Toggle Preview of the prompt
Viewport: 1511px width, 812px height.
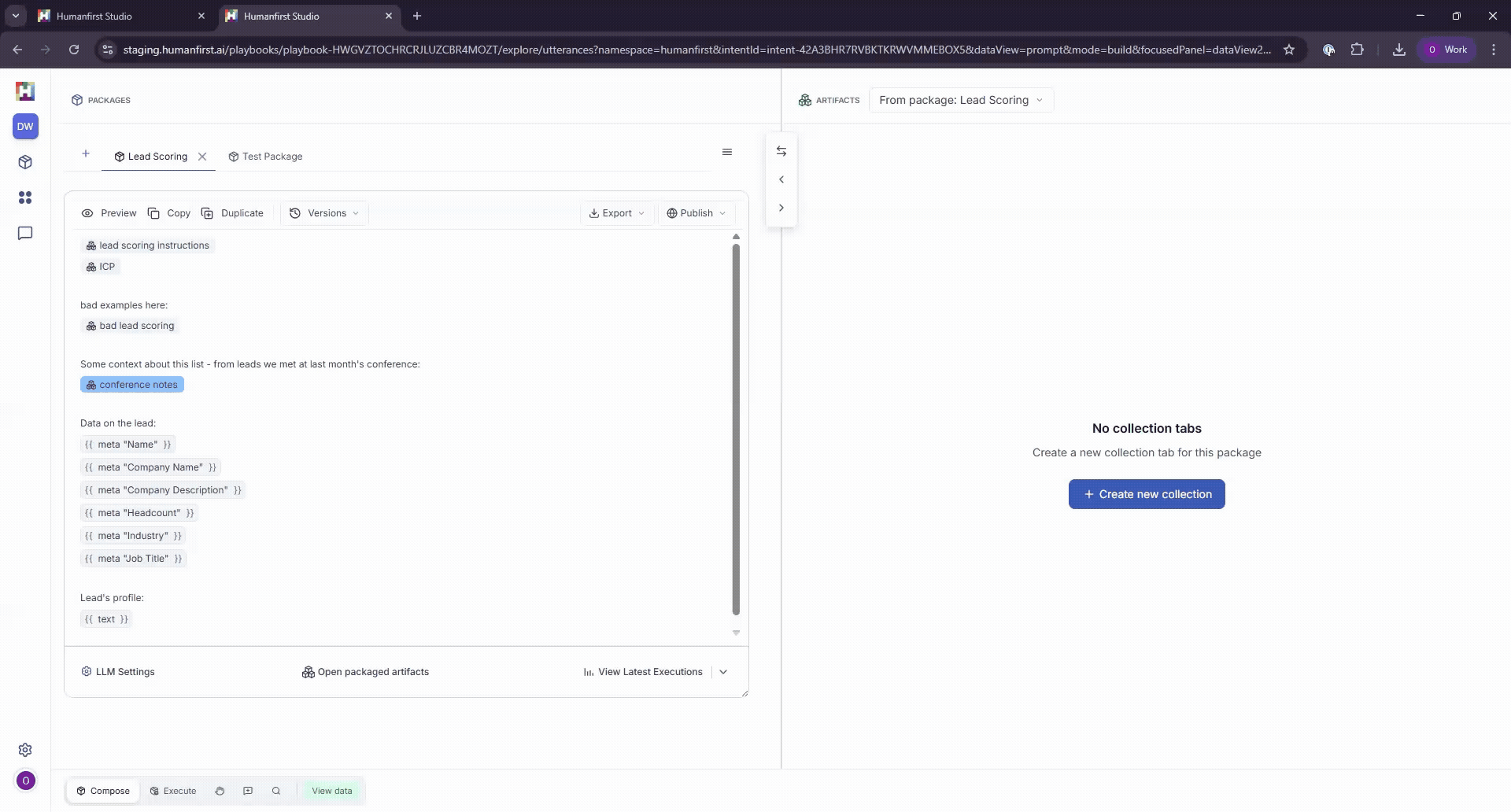click(x=109, y=213)
